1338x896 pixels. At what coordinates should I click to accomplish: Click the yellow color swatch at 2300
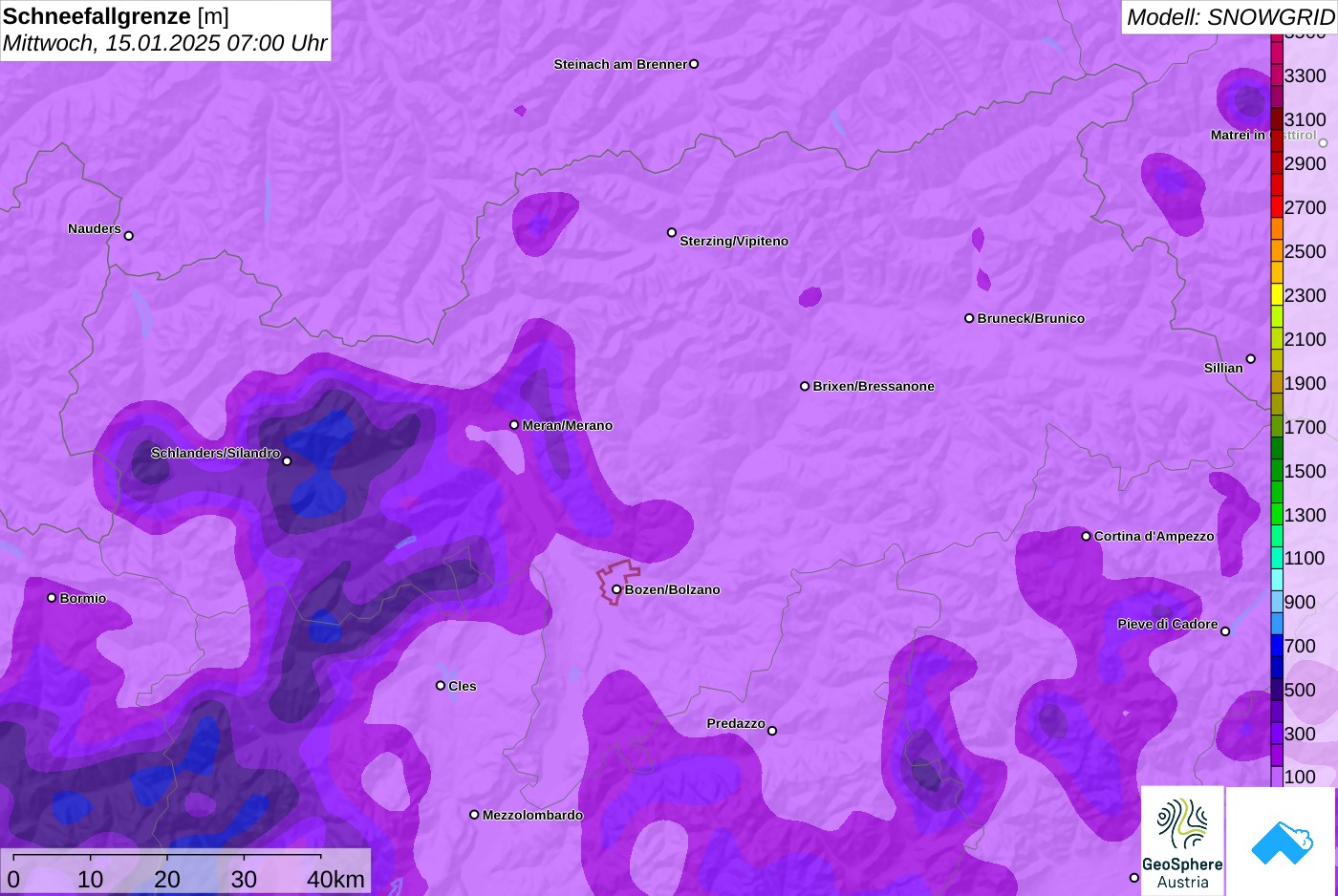point(1277,295)
